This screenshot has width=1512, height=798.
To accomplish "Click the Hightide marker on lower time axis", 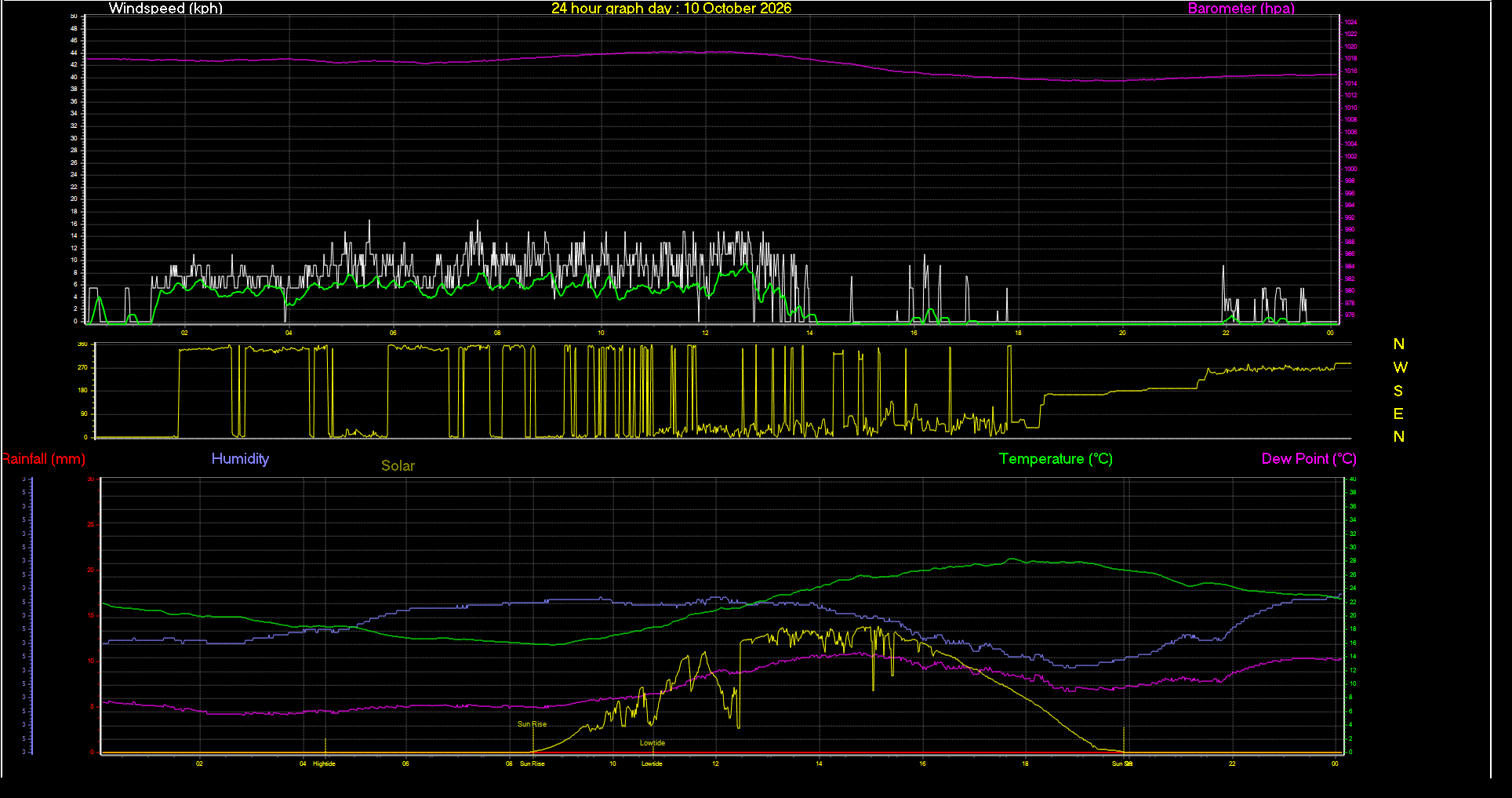I will tap(324, 763).
